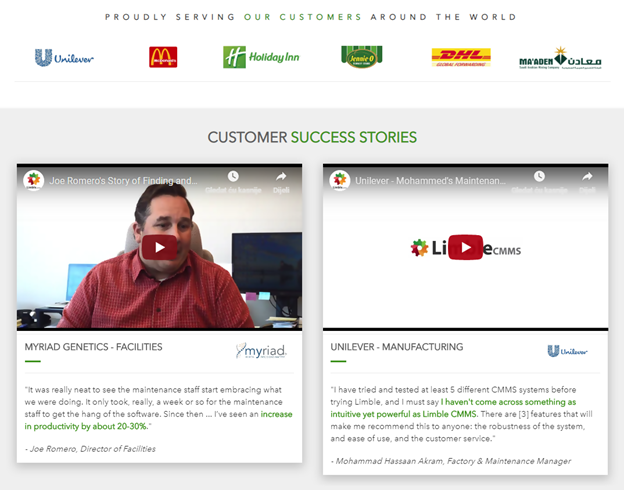Click the Share arrow on Joe Romero video
This screenshot has width=624, height=490.
281,176
